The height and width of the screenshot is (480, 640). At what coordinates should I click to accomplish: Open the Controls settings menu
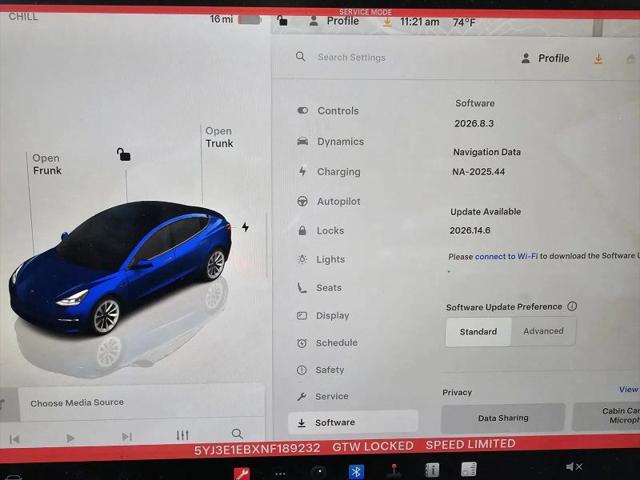pyautogui.click(x=328, y=111)
